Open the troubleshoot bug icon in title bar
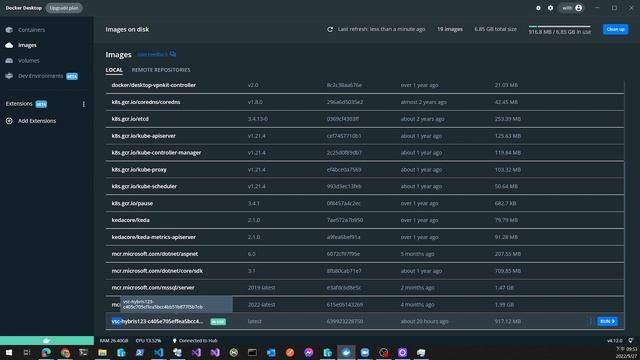The width and height of the screenshot is (640, 360). [538, 8]
